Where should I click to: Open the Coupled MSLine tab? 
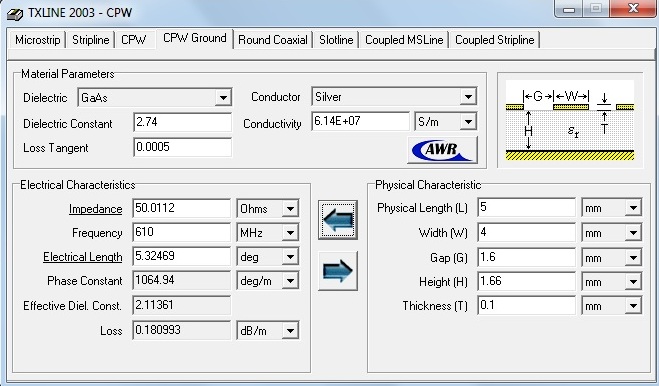coord(404,40)
